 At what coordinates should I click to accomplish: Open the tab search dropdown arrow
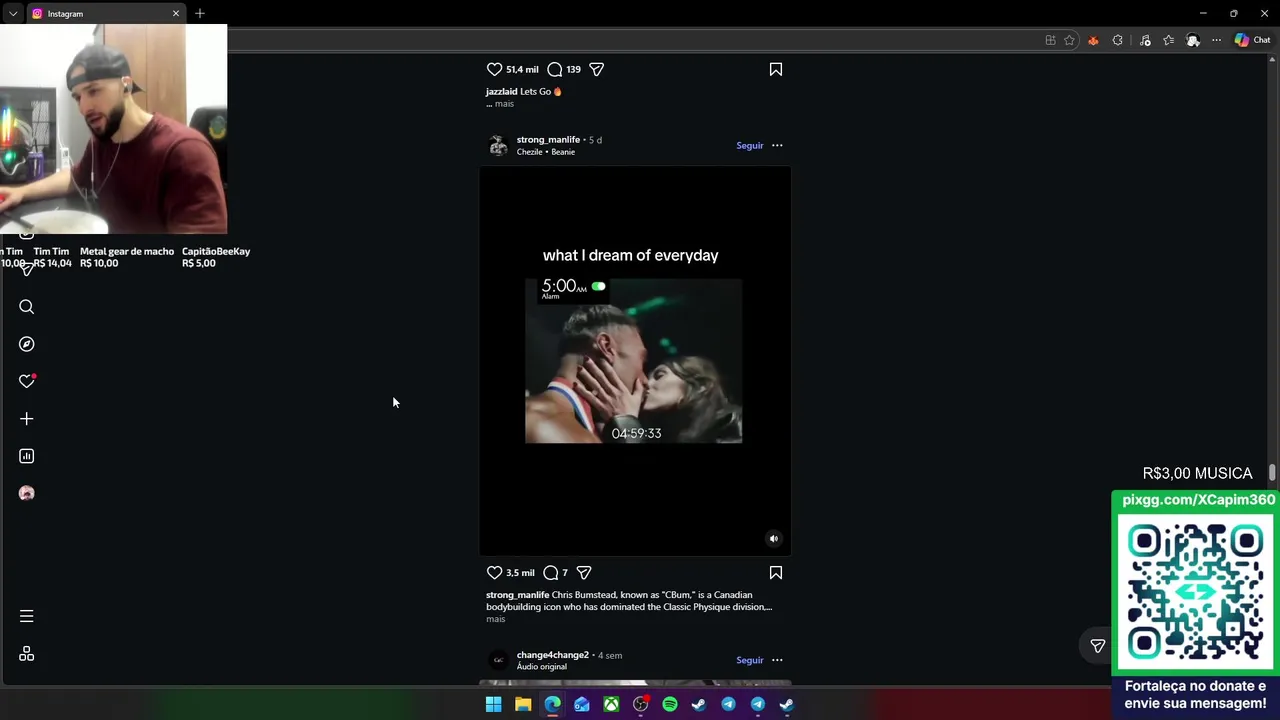12,13
